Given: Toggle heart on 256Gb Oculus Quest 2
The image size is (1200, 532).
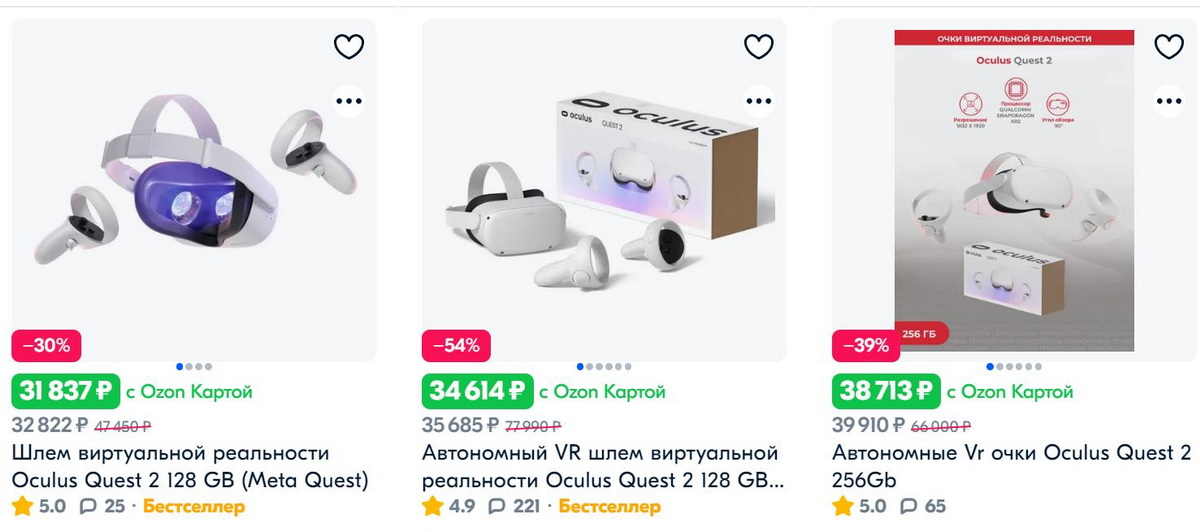Looking at the screenshot, I should pos(1169,47).
